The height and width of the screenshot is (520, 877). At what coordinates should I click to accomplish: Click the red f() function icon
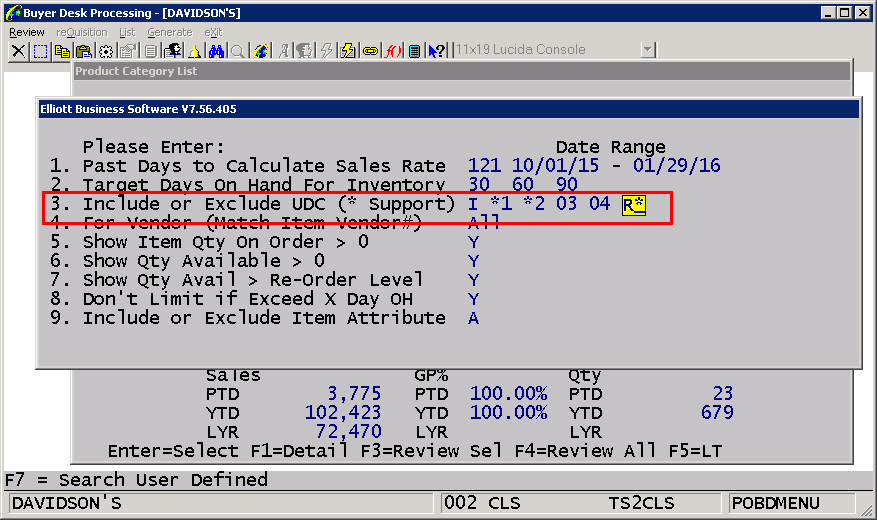pyautogui.click(x=393, y=51)
